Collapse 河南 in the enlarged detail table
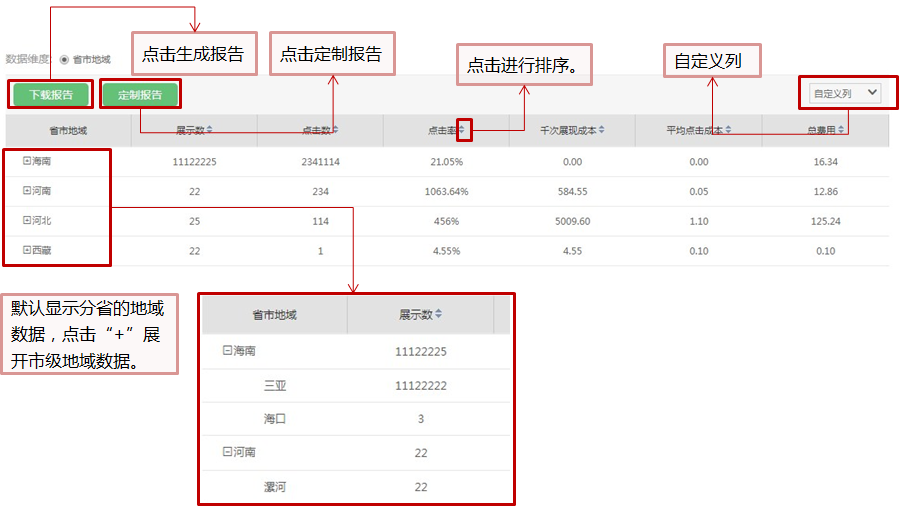Image resolution: width=906 pixels, height=512 pixels. pos(227,452)
